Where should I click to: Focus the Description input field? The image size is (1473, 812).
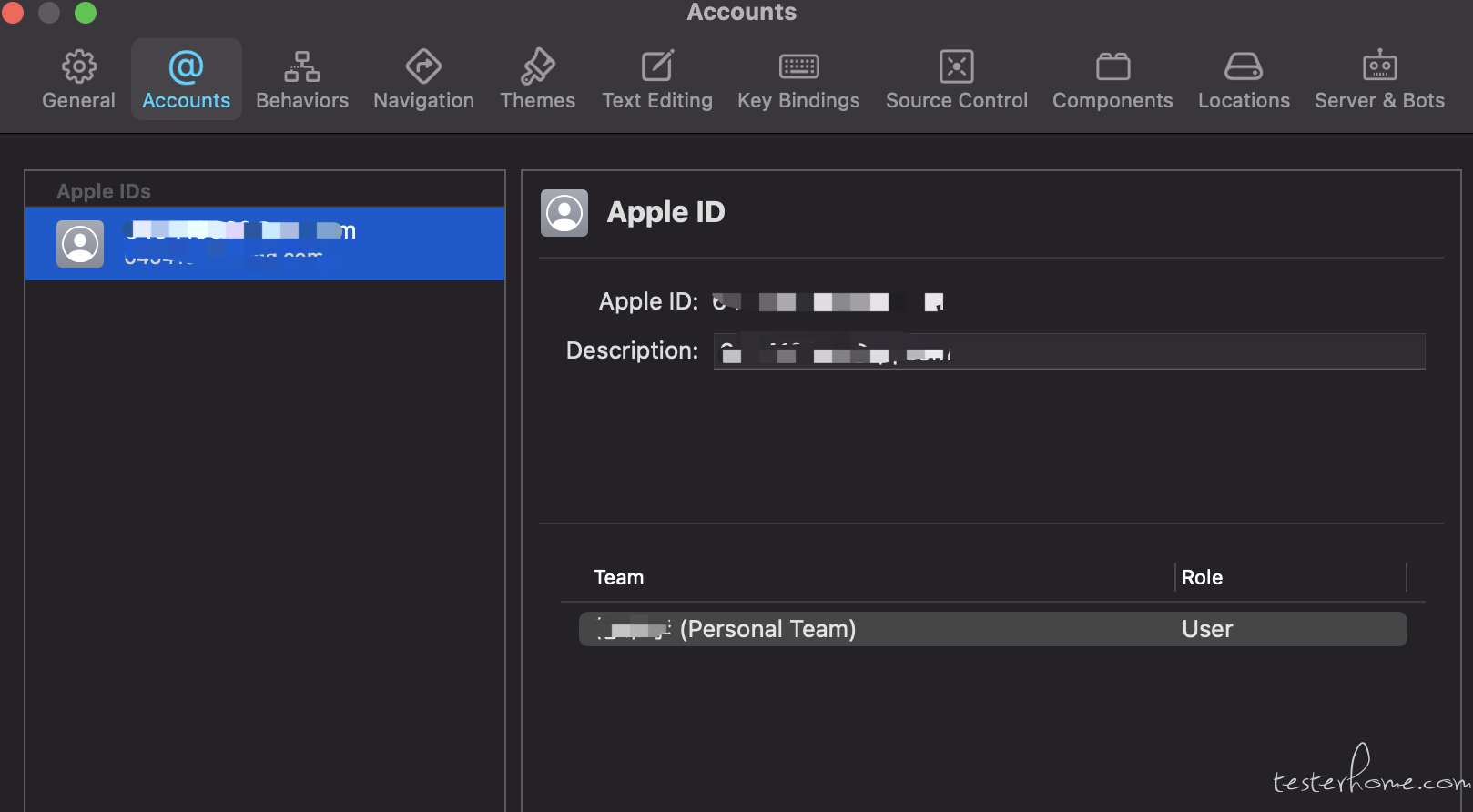1070,351
